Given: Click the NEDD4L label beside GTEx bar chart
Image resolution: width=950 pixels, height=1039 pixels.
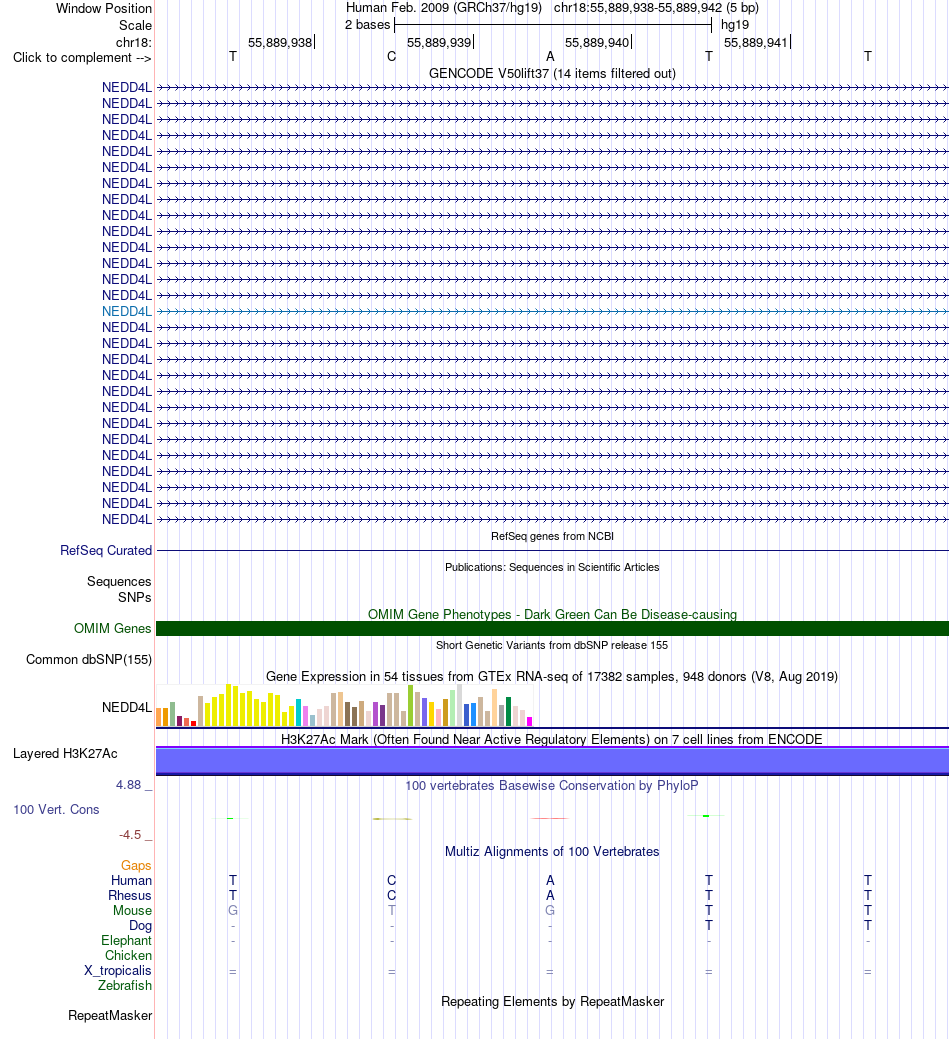Looking at the screenshot, I should tap(127, 708).
